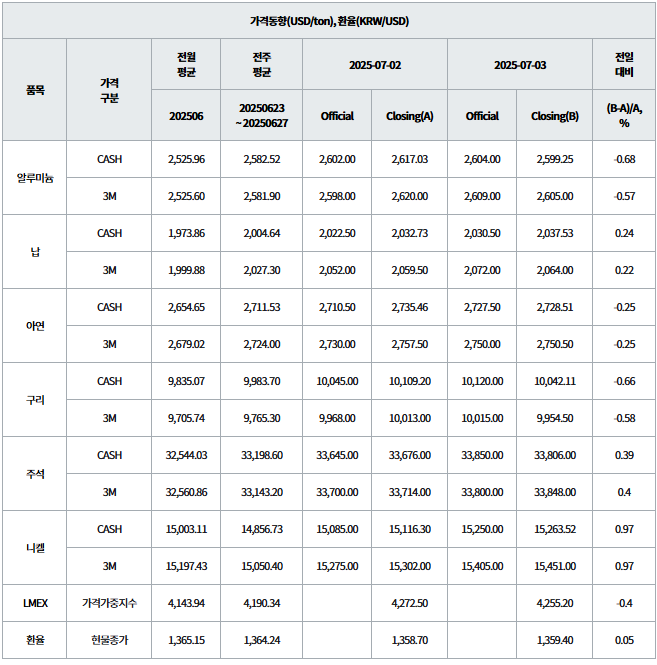Click aluminum 3M value '2,581.90'

(262, 196)
